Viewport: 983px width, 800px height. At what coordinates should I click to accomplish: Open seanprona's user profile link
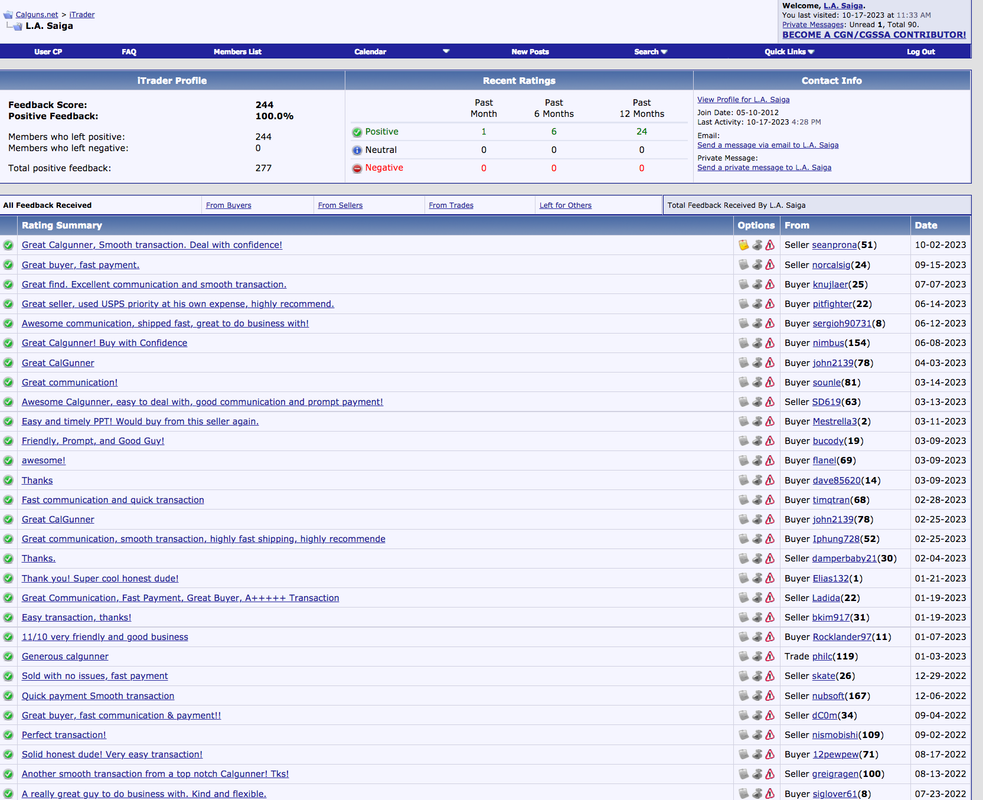[834, 245]
